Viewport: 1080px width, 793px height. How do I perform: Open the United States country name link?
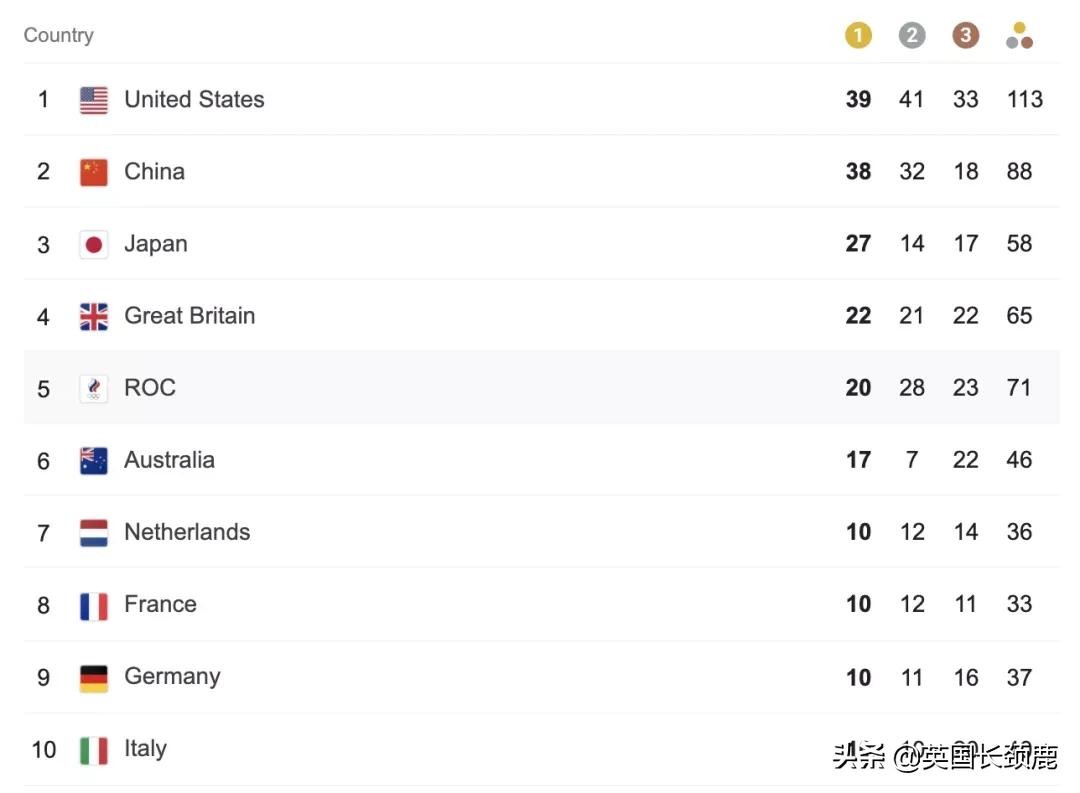click(x=194, y=100)
